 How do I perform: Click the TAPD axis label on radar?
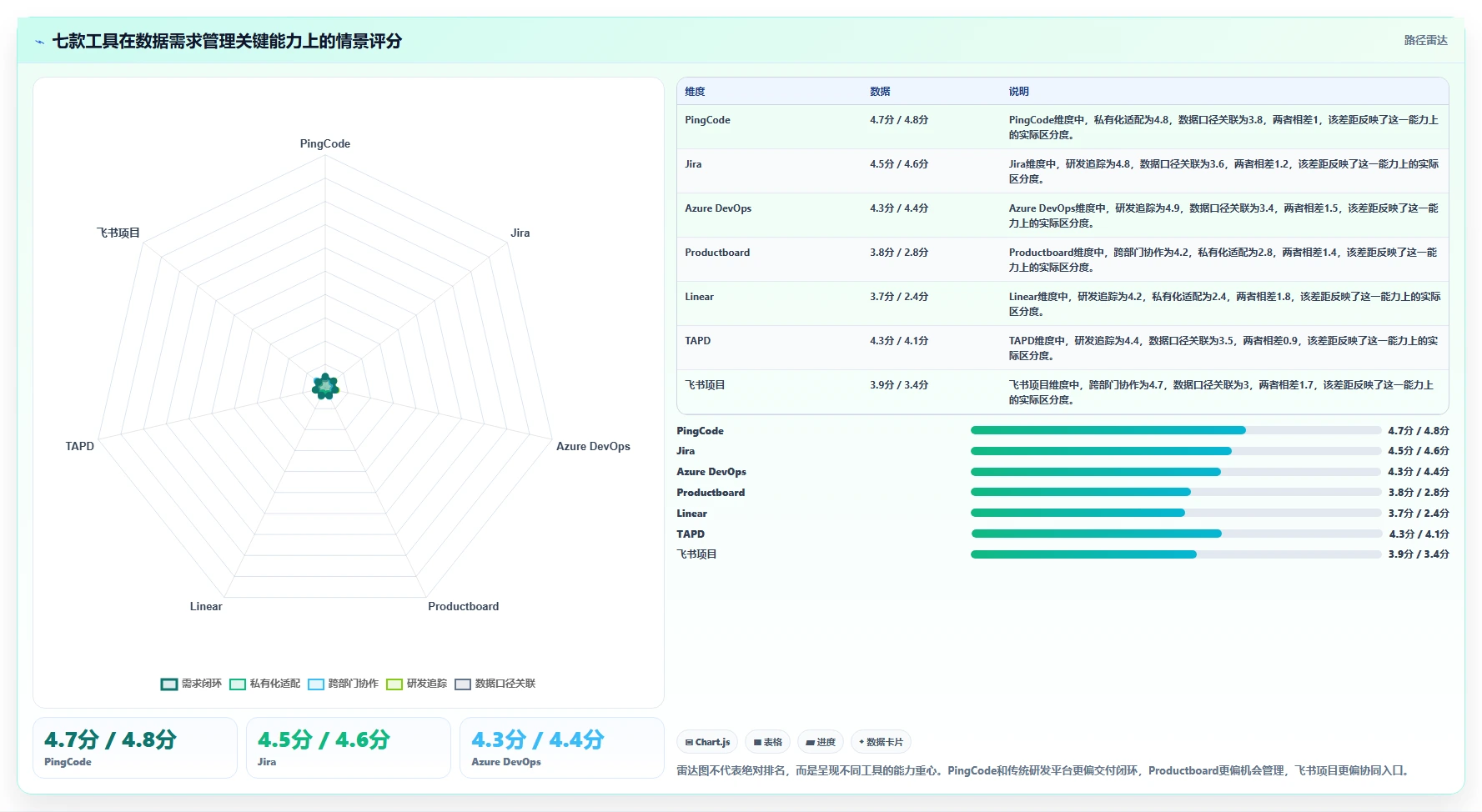pos(80,446)
